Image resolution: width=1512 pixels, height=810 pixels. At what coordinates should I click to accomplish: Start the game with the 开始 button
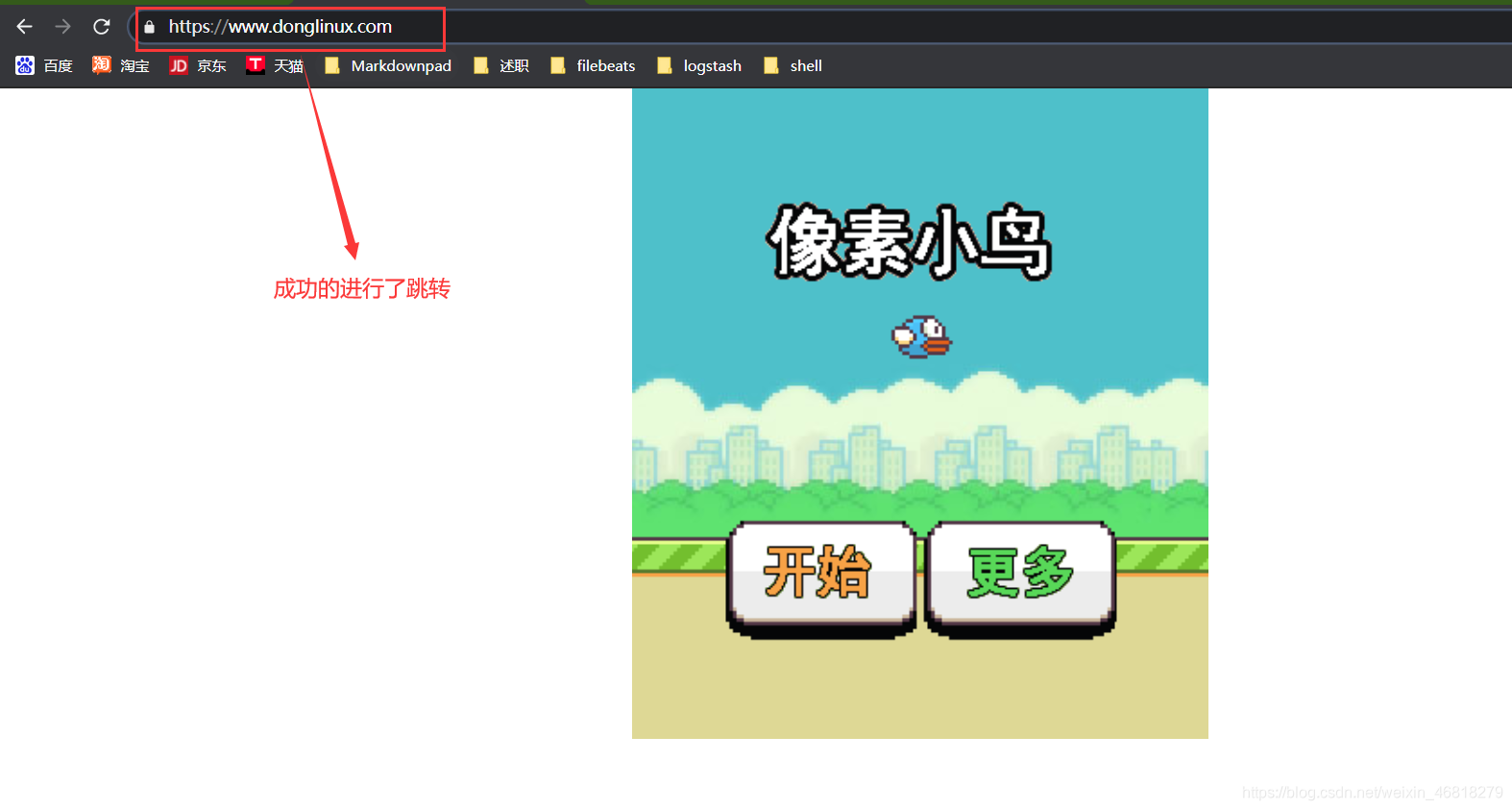[820, 579]
